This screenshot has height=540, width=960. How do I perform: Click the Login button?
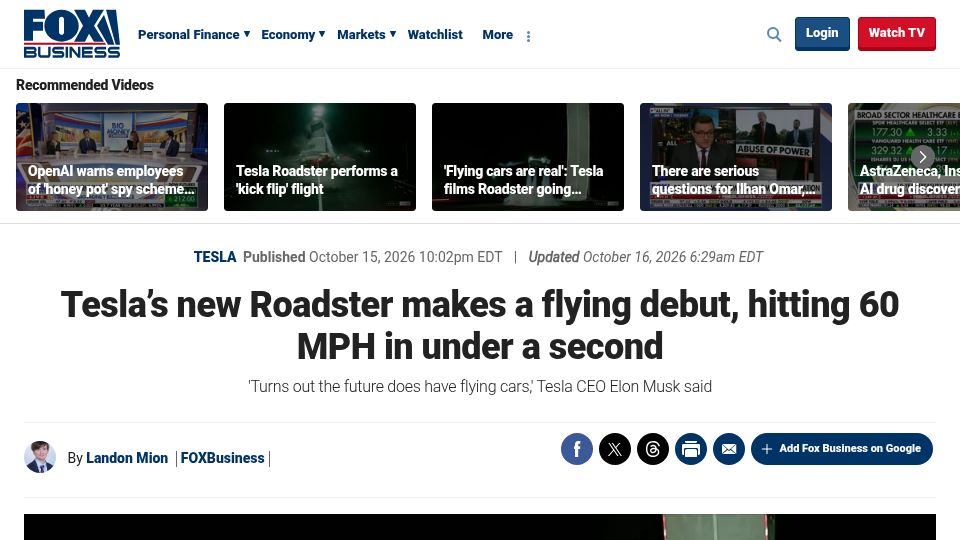click(x=822, y=34)
